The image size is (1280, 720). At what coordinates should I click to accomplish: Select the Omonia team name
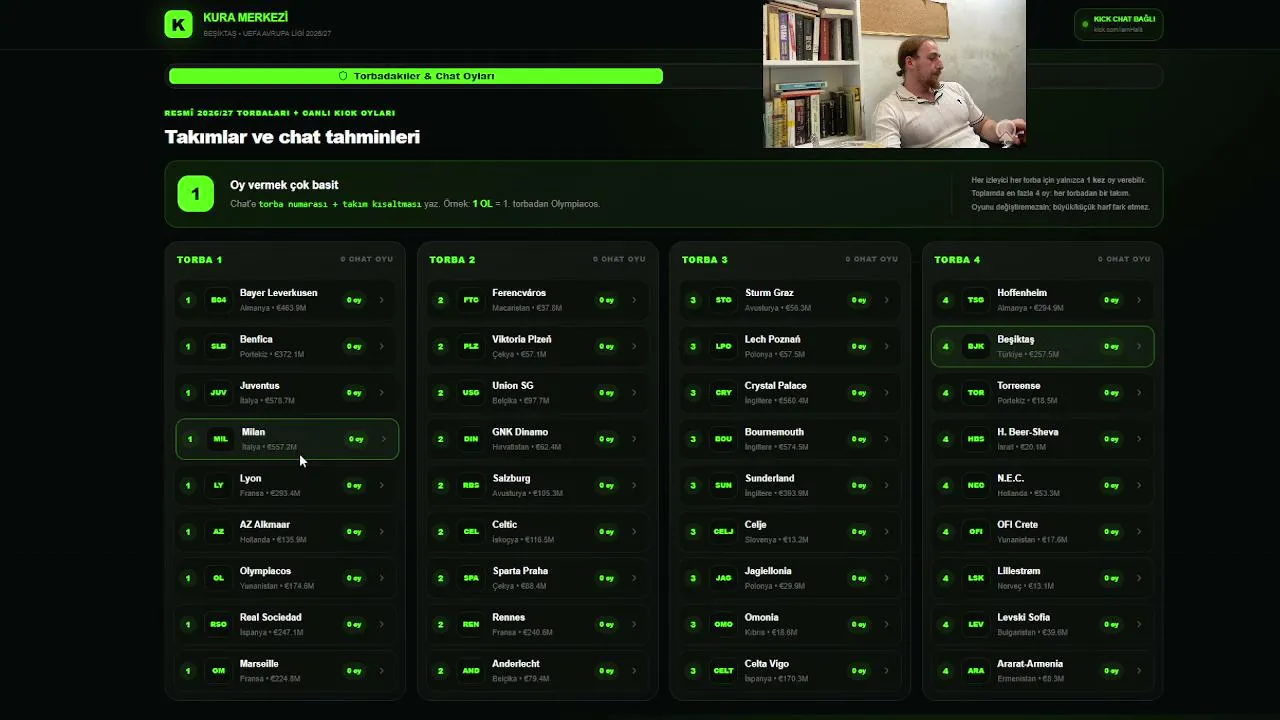pyautogui.click(x=762, y=617)
